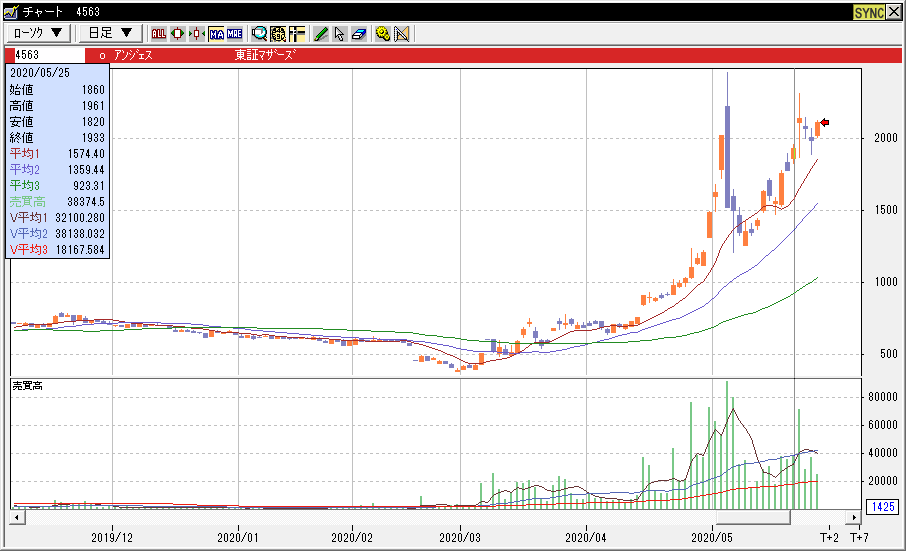Viewport: 906px width, 551px height.
Task: Toggle the yellow SYNC button
Action: [x=868, y=12]
